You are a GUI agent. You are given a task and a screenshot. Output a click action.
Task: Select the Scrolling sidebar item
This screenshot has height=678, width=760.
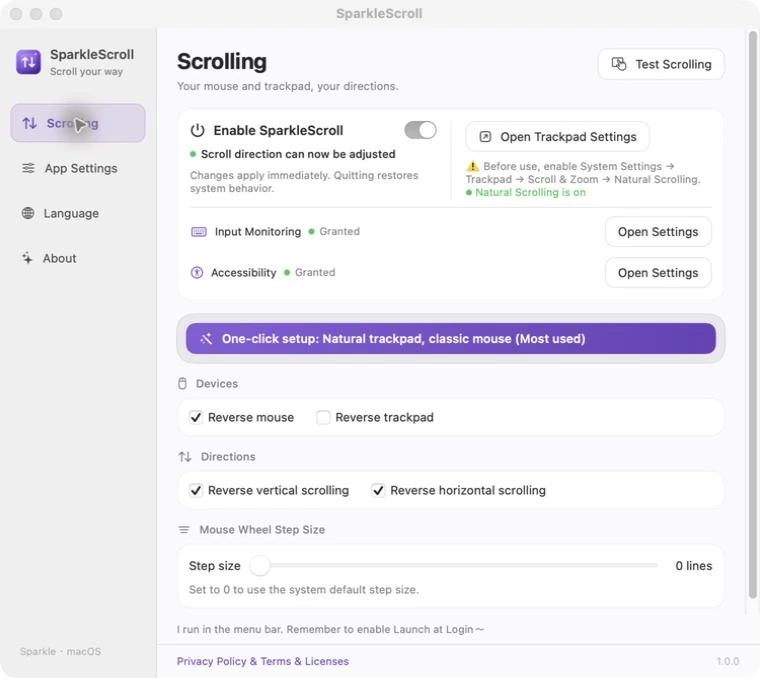(78, 123)
